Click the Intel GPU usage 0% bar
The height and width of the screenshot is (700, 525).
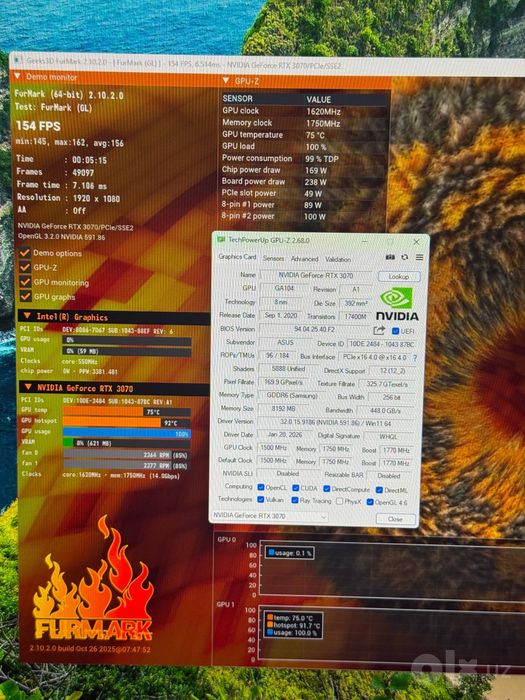click(127, 341)
